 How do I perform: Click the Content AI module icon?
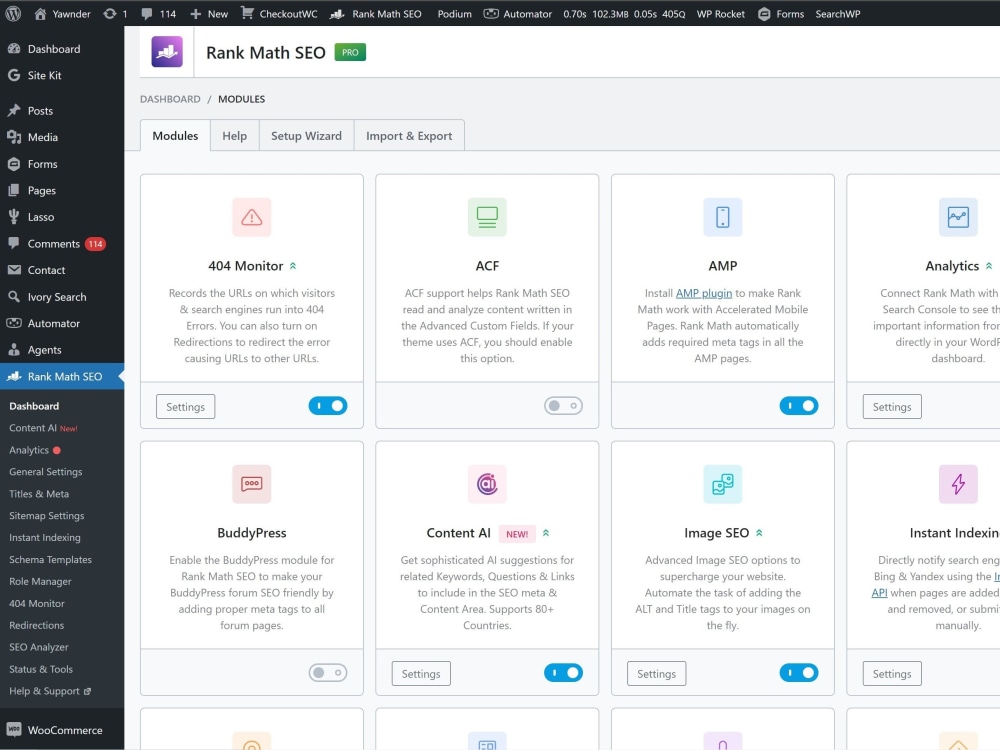[x=487, y=484]
